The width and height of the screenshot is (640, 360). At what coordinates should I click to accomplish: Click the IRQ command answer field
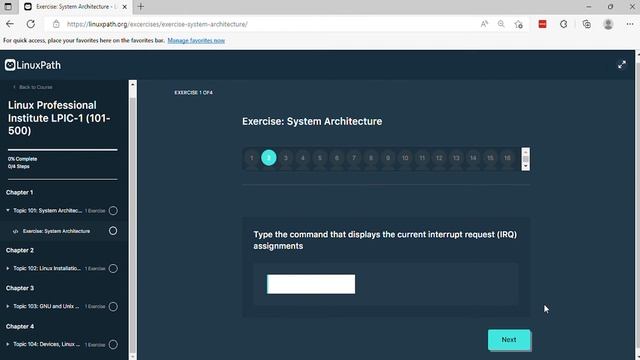click(x=311, y=284)
